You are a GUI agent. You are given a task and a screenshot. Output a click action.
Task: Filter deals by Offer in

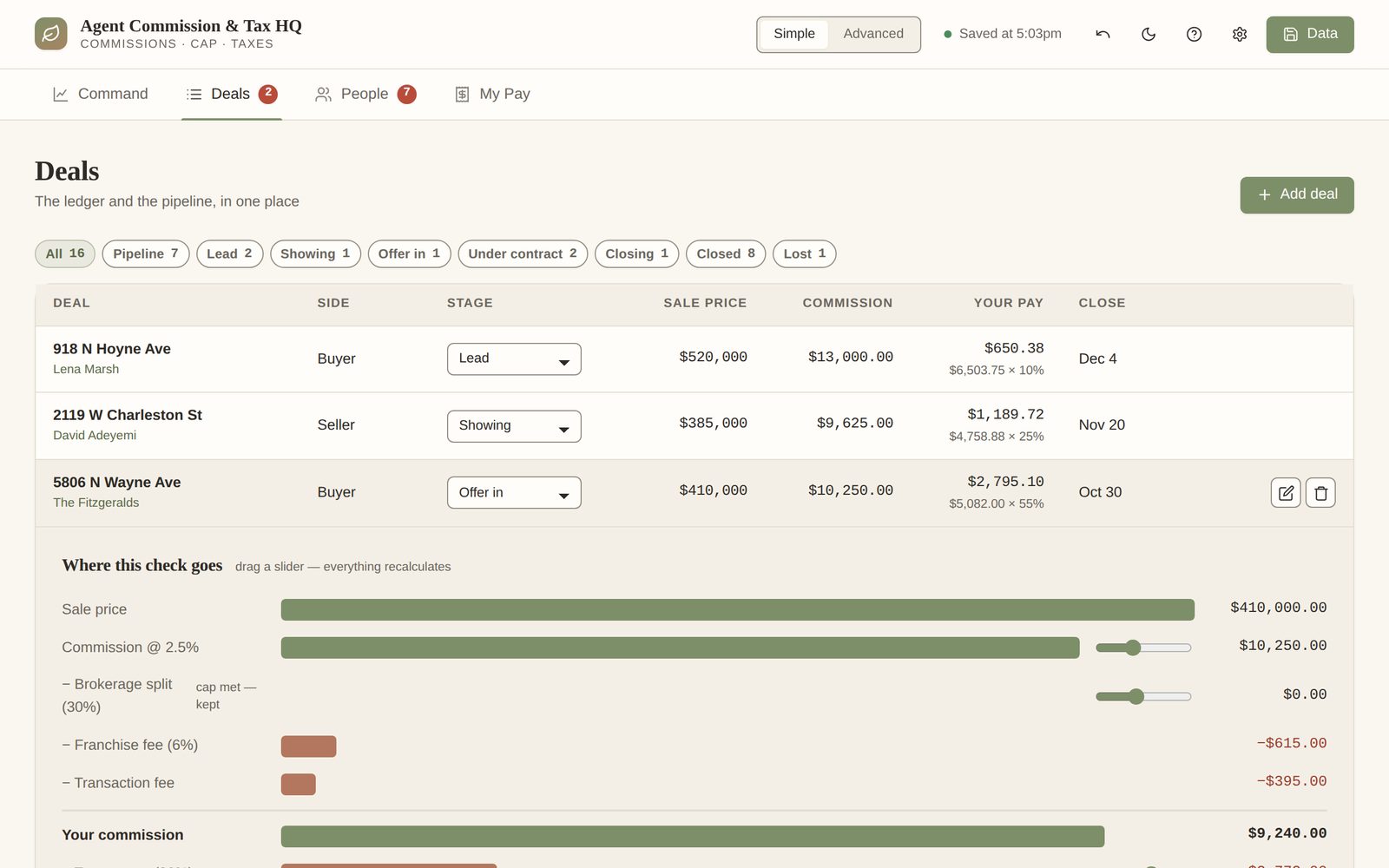[409, 253]
